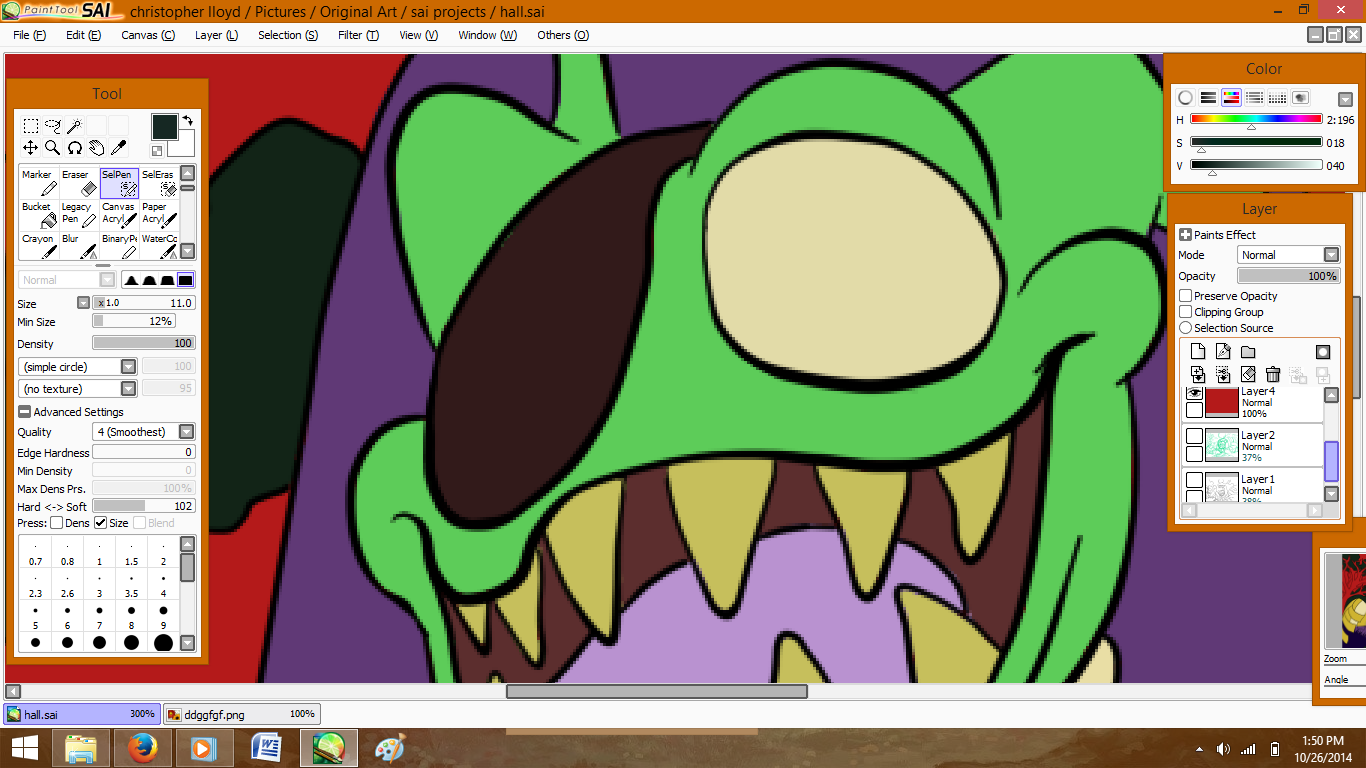Screen dimensions: 1366x768
Task: Select the flattest brush edge shape
Action: [x=186, y=280]
